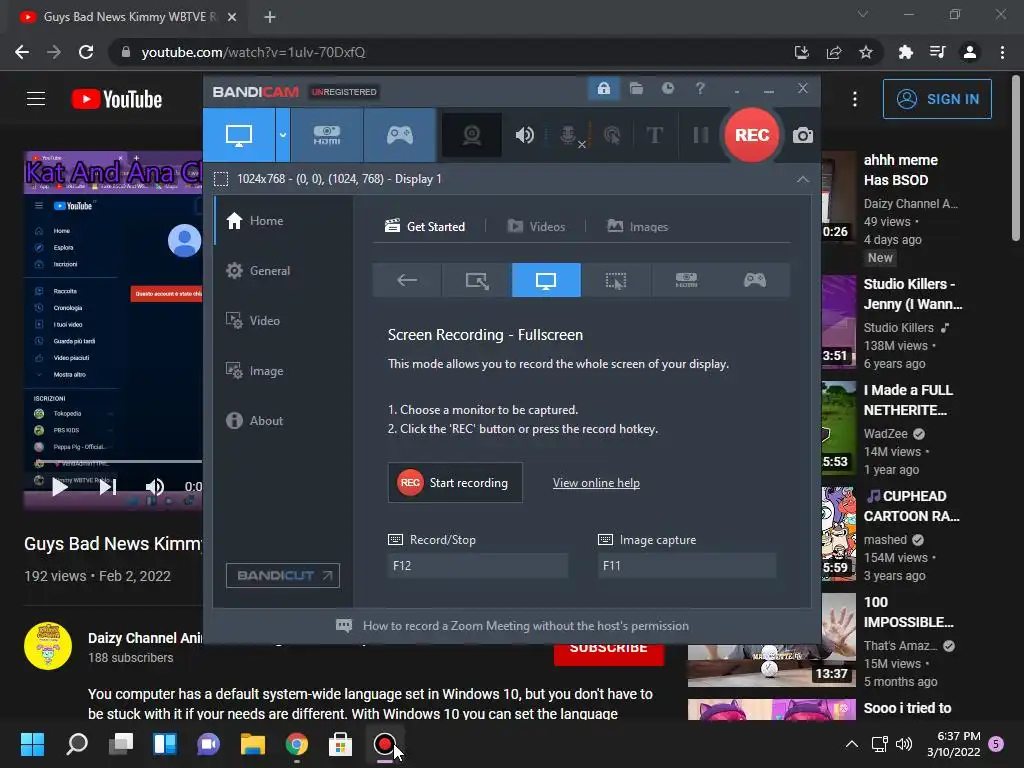Toggle the microphone recording icon

pos(569,135)
